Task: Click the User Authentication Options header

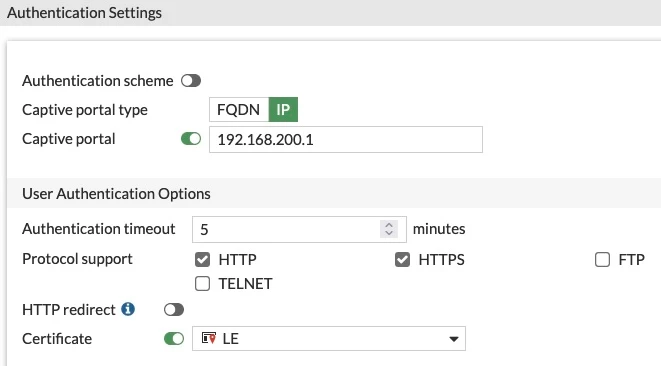Action: click(x=116, y=194)
